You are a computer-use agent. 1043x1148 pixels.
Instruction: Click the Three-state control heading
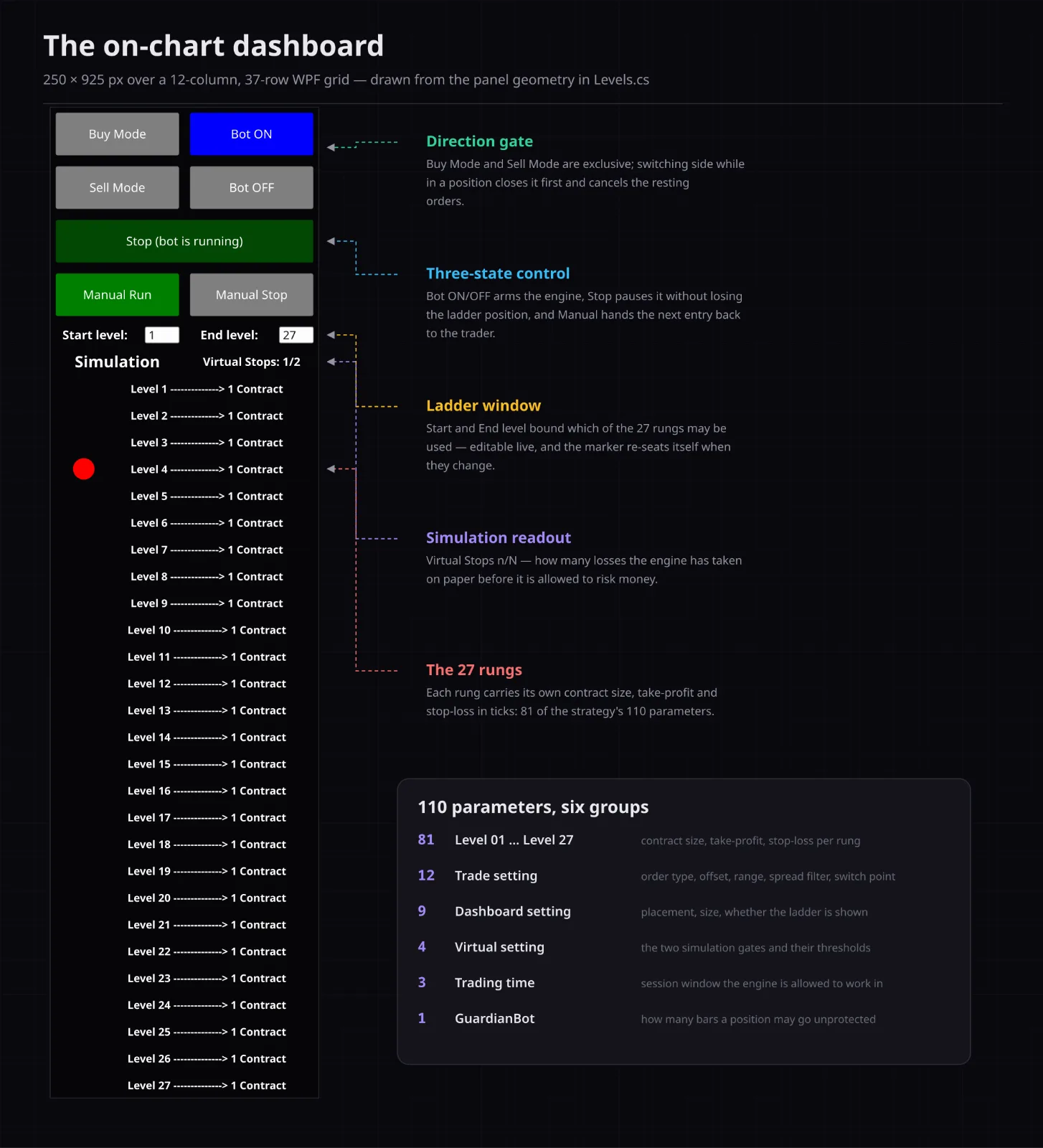tap(498, 273)
